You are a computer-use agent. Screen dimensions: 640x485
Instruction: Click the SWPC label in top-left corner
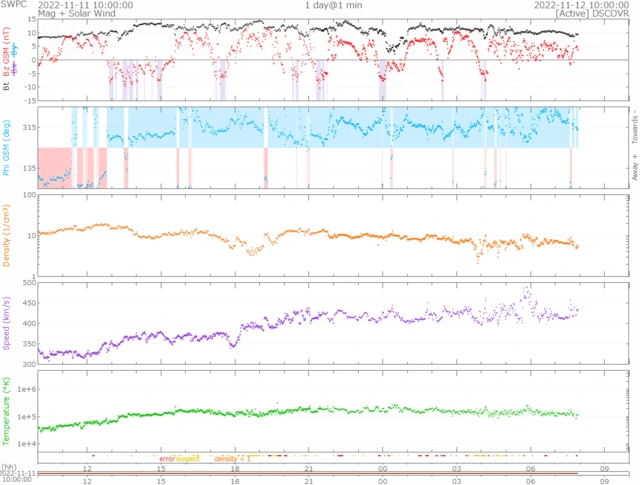point(14,5)
